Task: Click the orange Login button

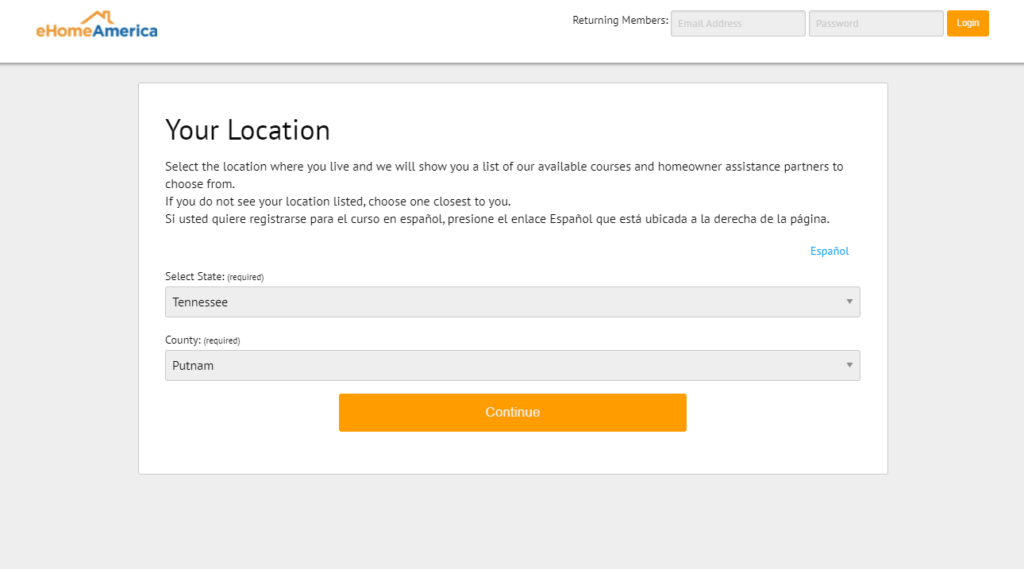Action: pos(967,24)
